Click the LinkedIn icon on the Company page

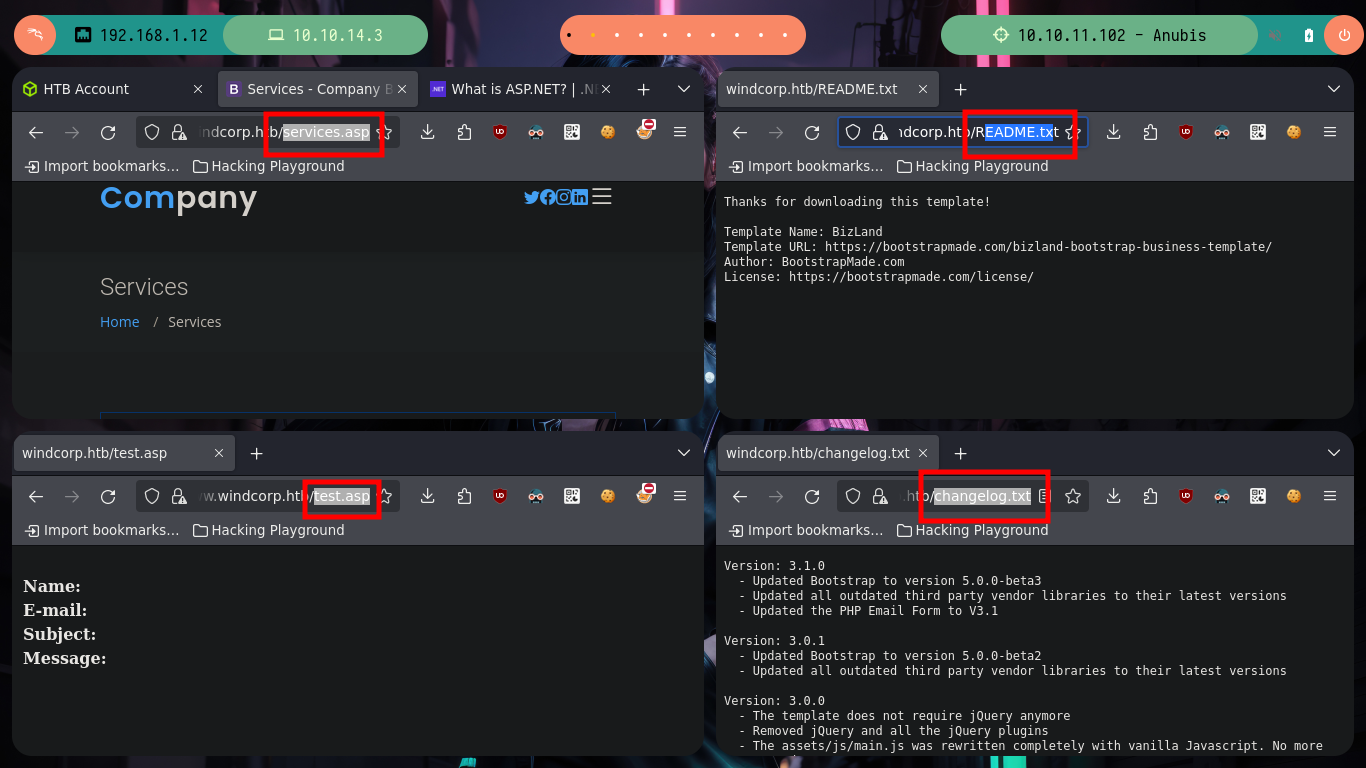point(580,197)
